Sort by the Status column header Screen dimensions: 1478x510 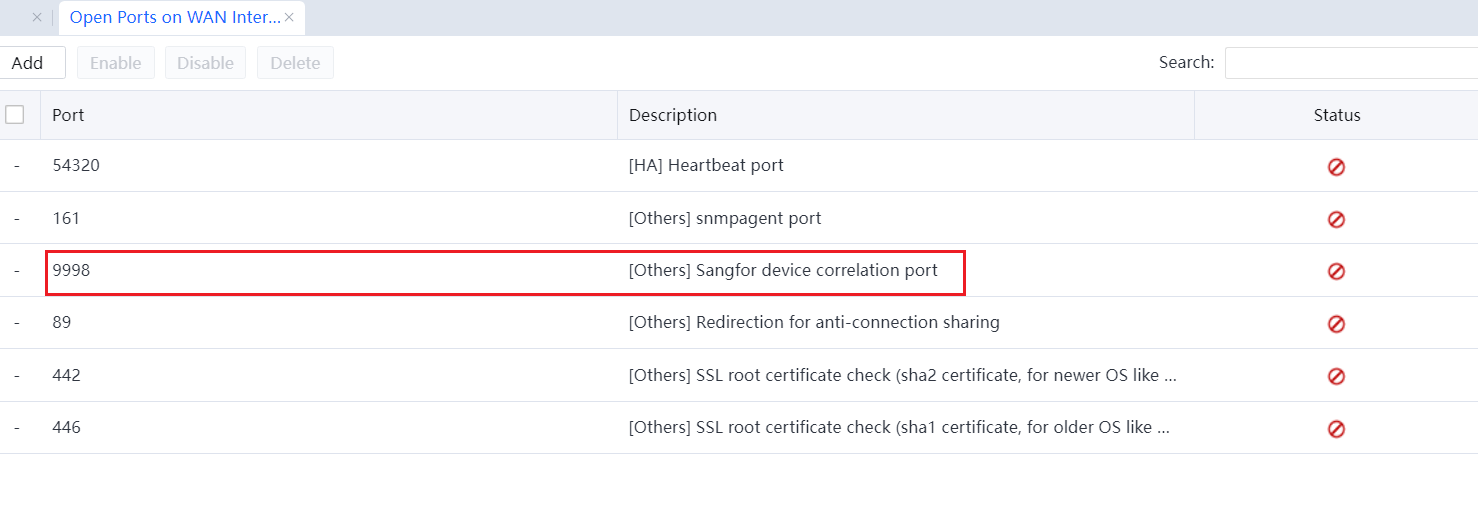1336,115
